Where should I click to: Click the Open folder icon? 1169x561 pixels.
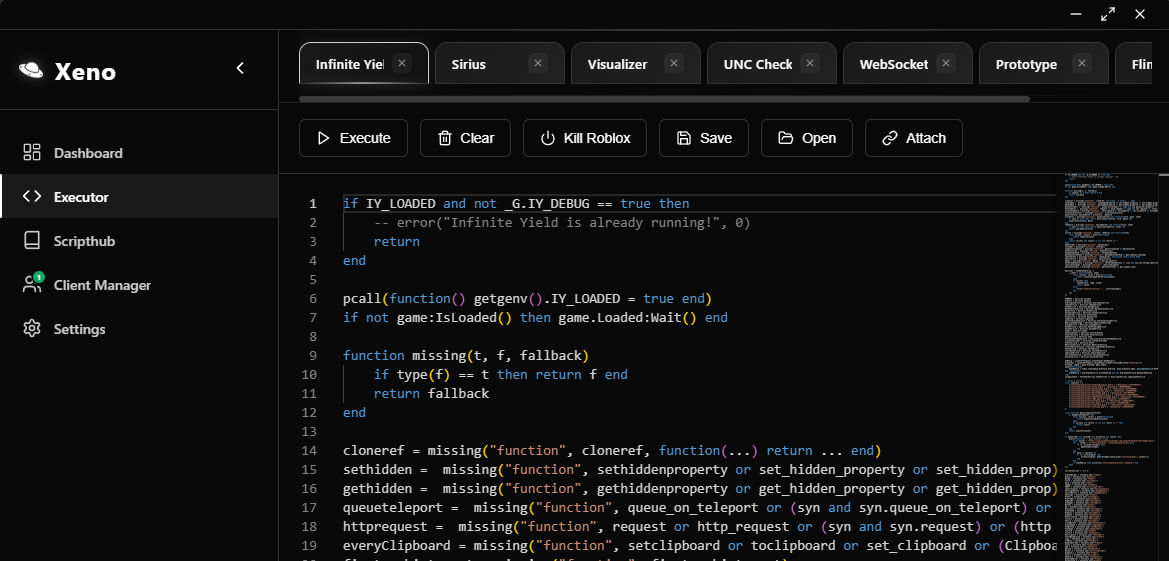(785, 138)
